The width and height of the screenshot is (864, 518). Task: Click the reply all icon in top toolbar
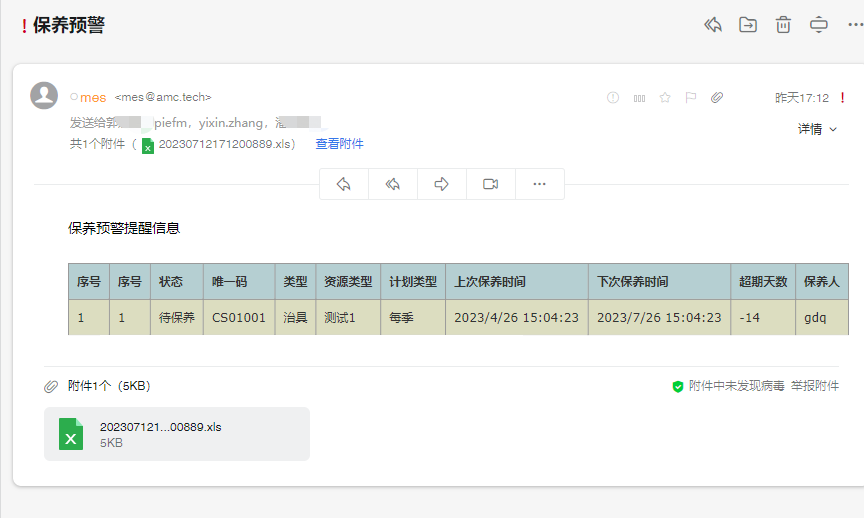pos(713,25)
